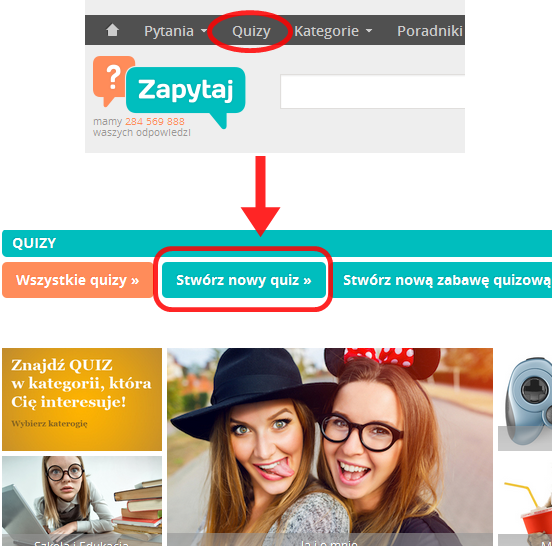Click the Wszystkie quizy button

[x=78, y=280]
